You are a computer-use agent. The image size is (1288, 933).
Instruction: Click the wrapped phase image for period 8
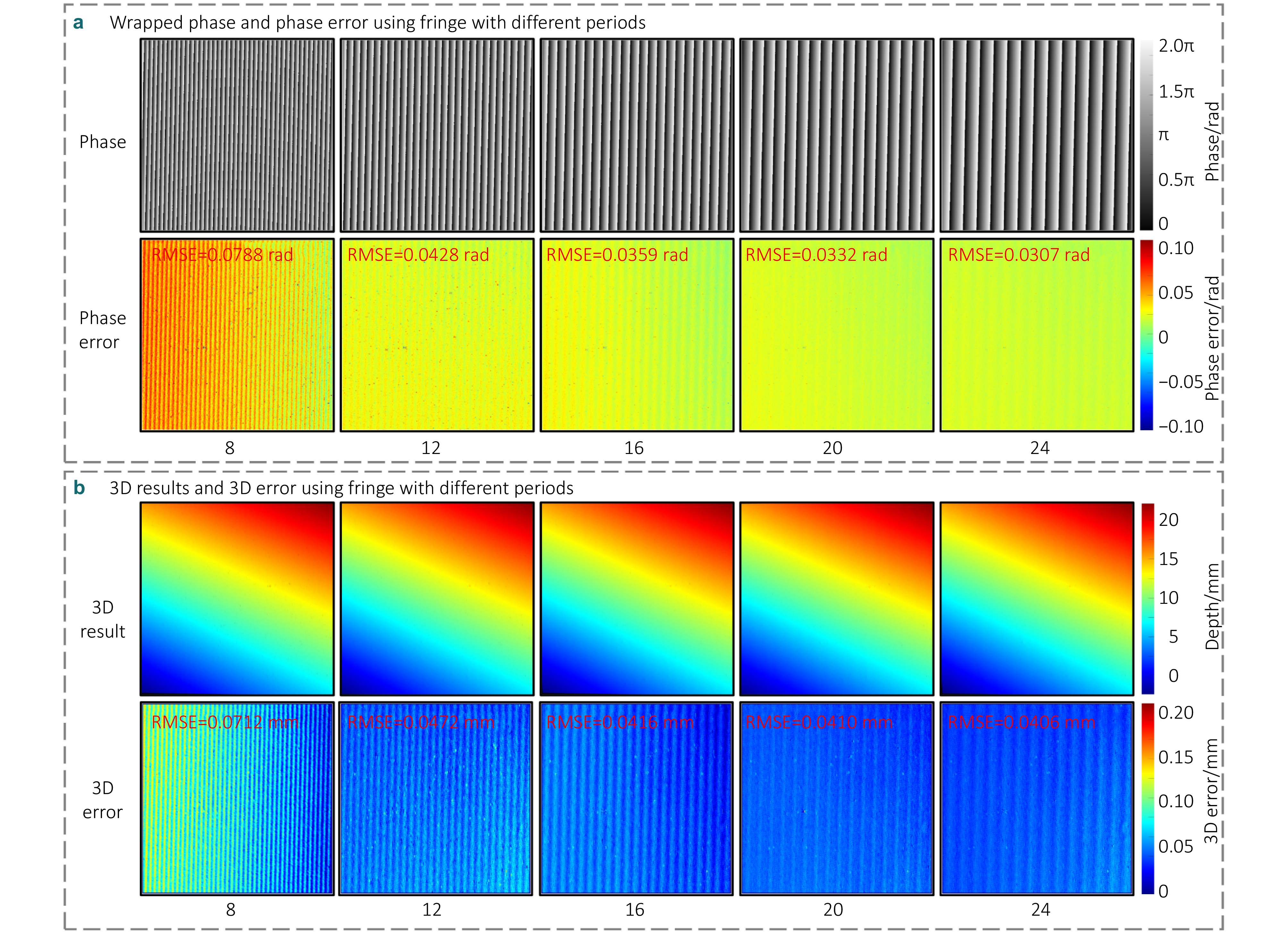click(x=237, y=135)
